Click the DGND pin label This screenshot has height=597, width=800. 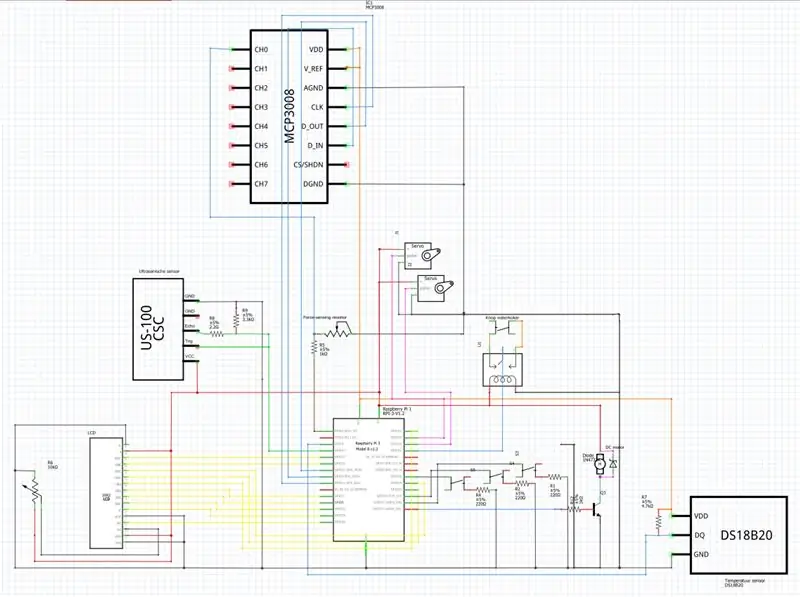313,184
